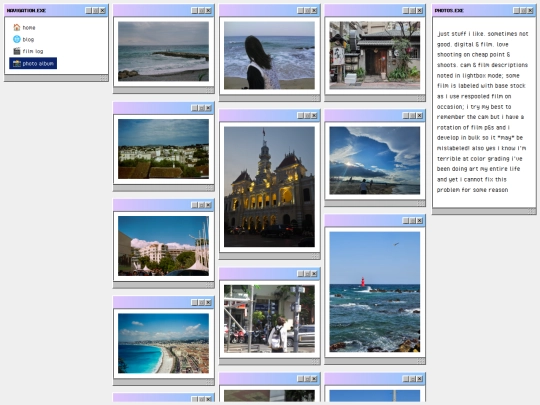Close the street pedestrian photo window

(x=314, y=274)
